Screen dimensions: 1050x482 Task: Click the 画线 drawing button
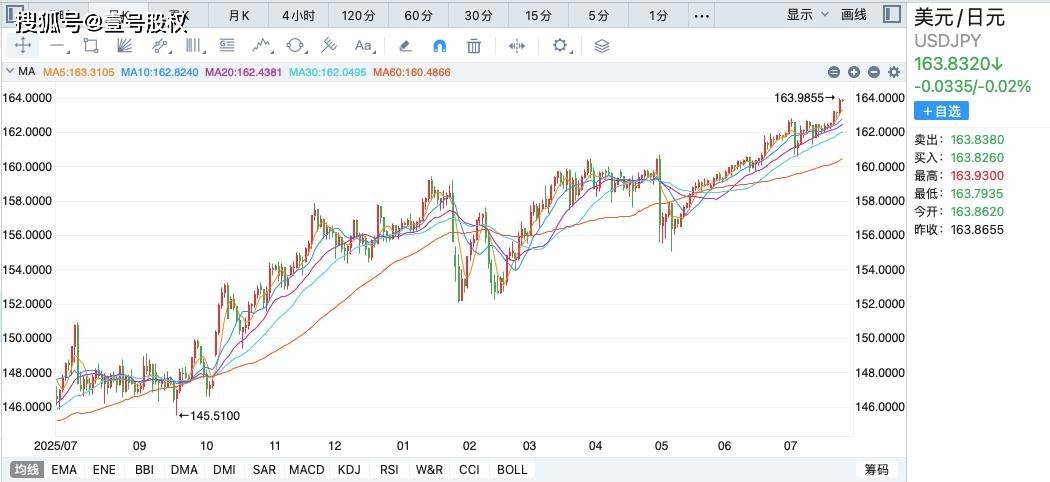(854, 15)
